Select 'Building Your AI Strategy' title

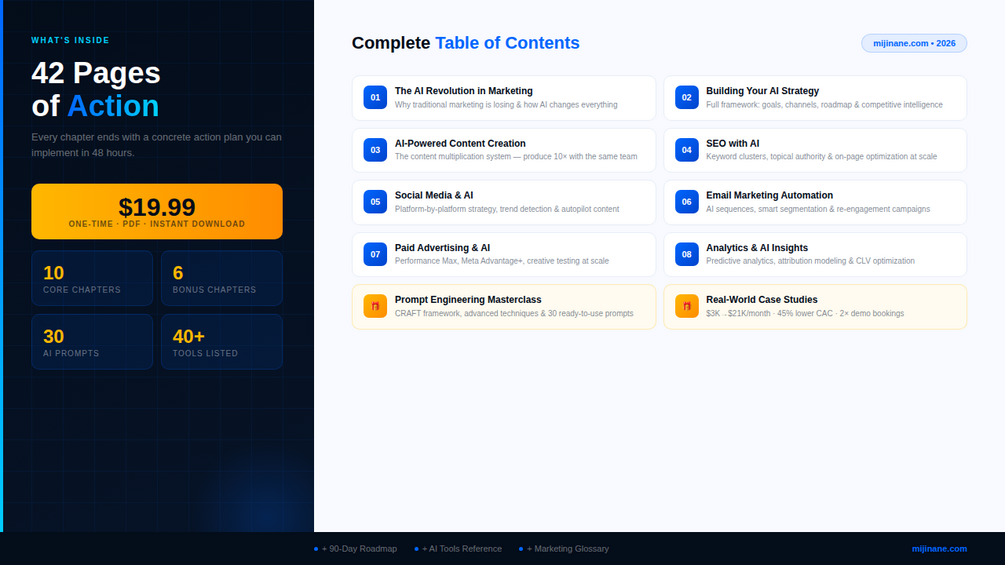tap(762, 91)
